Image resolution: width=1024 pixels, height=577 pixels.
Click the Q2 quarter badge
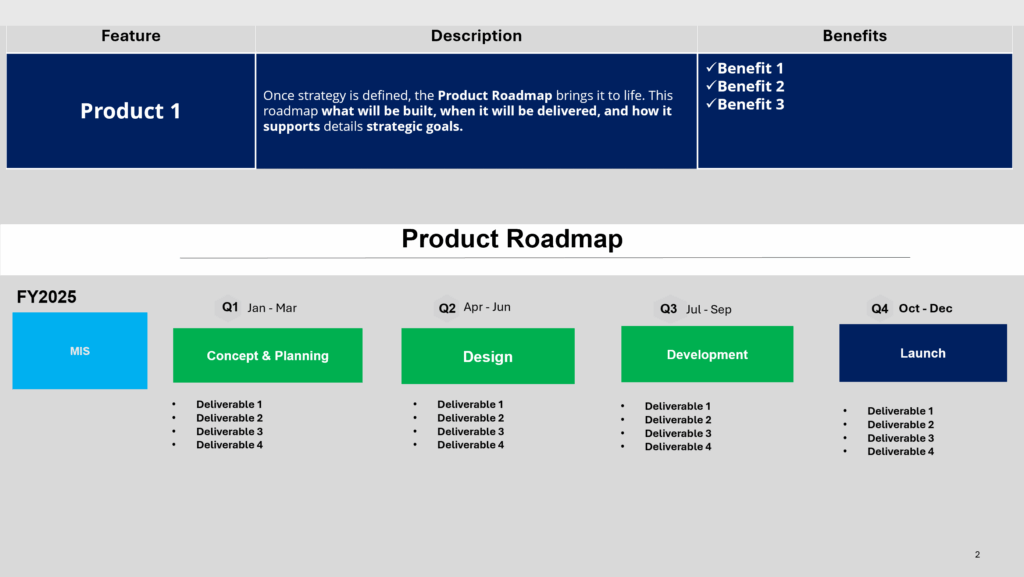point(447,308)
